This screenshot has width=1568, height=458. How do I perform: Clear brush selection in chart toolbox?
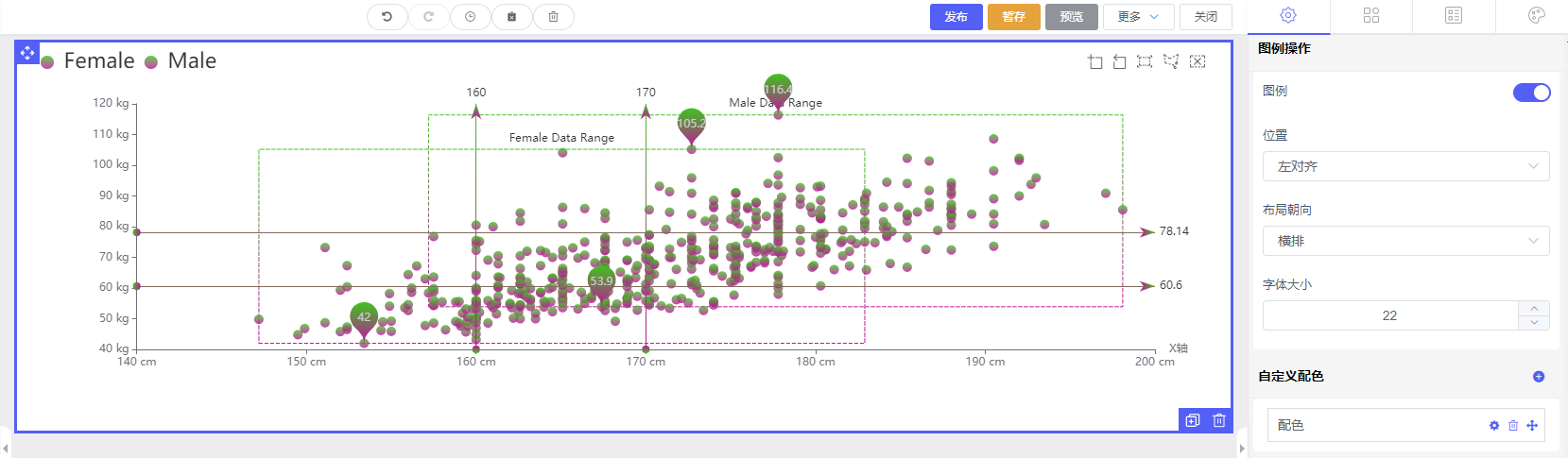[1198, 62]
